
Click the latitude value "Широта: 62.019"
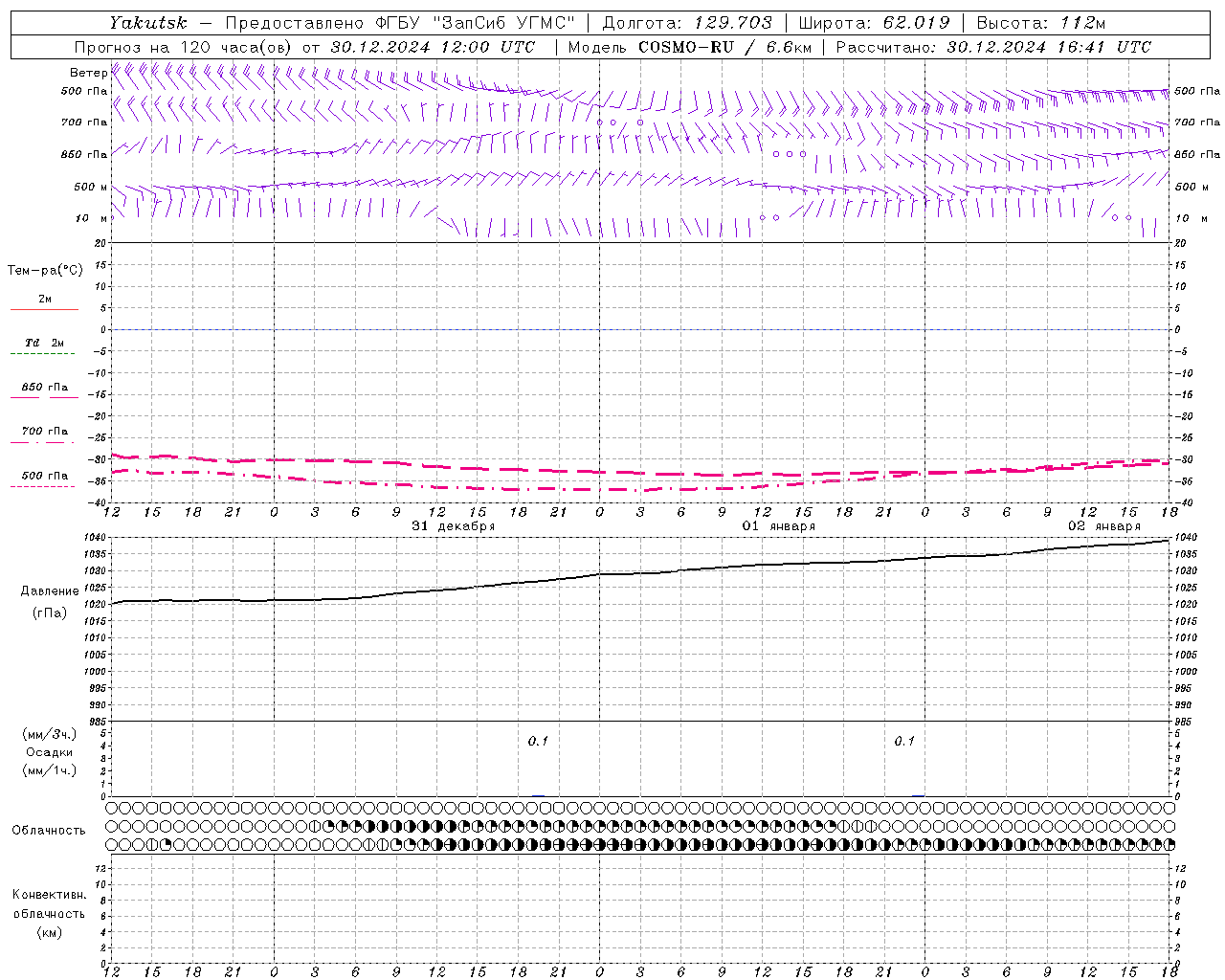[874, 23]
